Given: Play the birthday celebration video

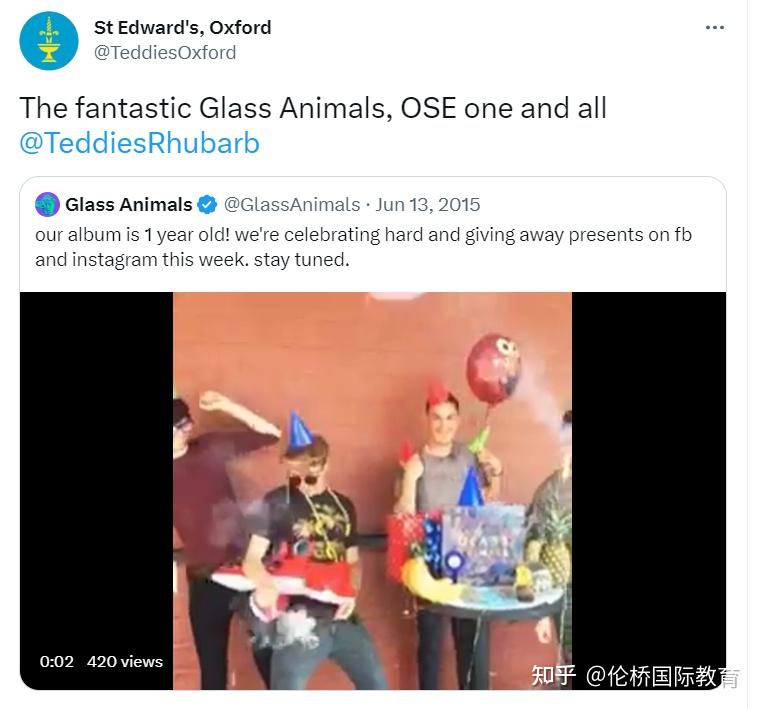Looking at the screenshot, I should pos(372,490).
